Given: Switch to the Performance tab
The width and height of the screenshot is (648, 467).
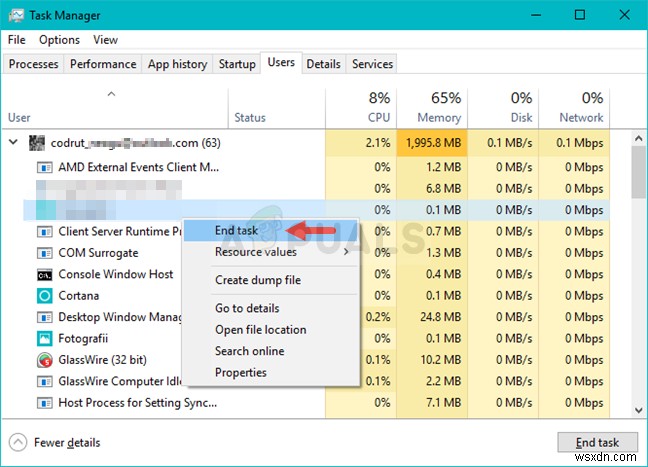Looking at the screenshot, I should tap(103, 64).
